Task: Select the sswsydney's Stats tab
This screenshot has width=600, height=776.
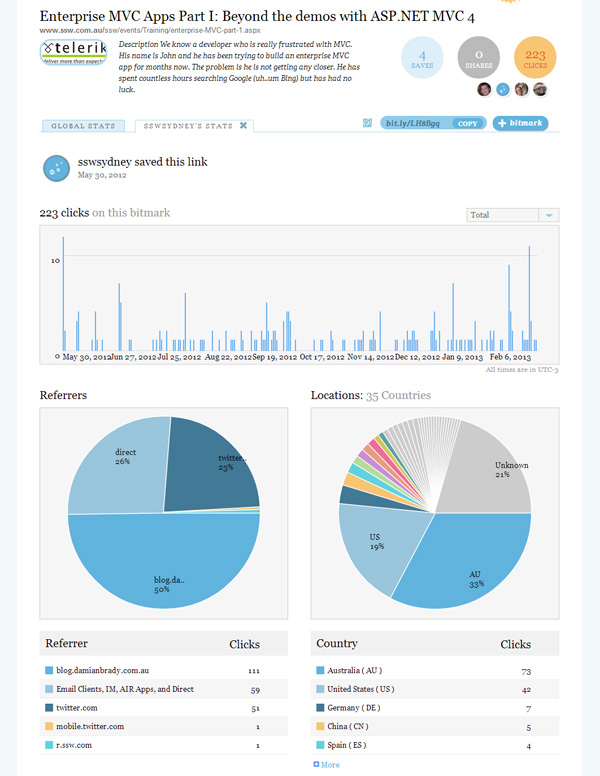Action: [x=188, y=126]
